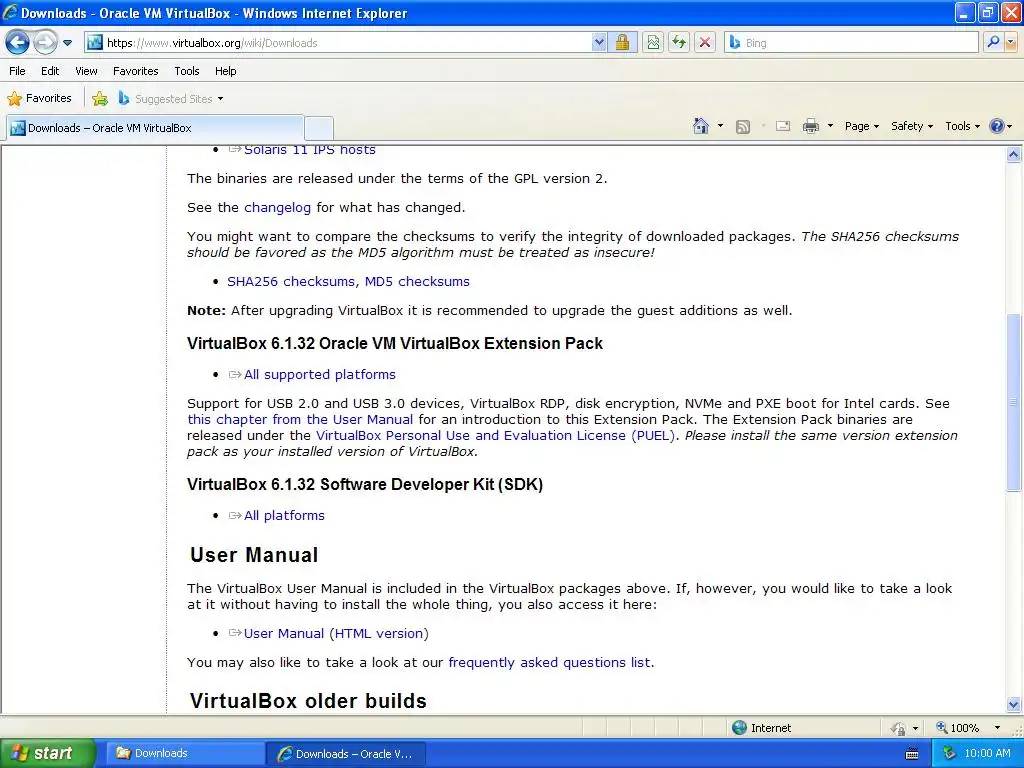Screen dimensions: 1024x768
Task: Click the Read Mail icon
Action: [783, 126]
